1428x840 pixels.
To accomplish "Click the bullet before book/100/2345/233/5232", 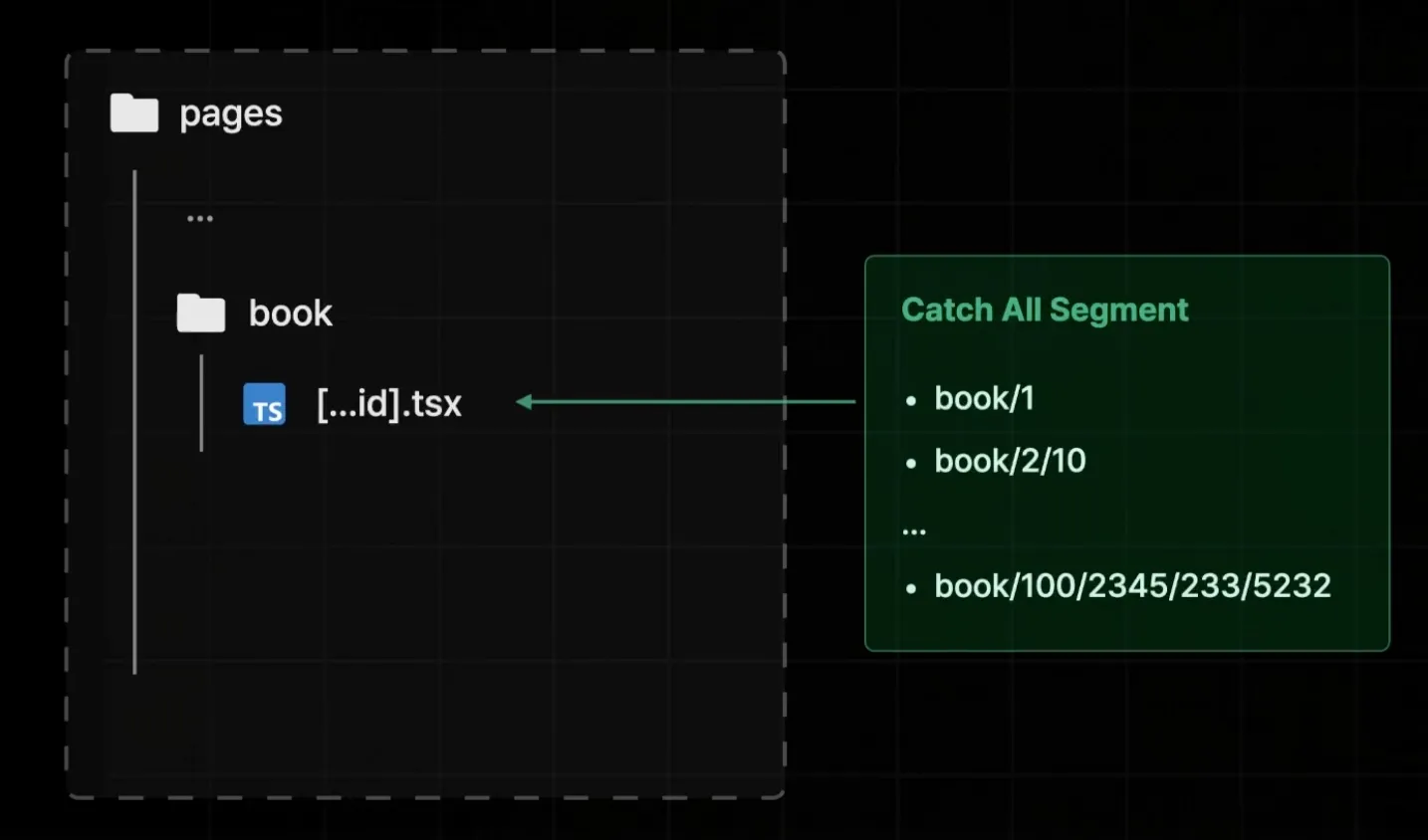I will point(910,589).
